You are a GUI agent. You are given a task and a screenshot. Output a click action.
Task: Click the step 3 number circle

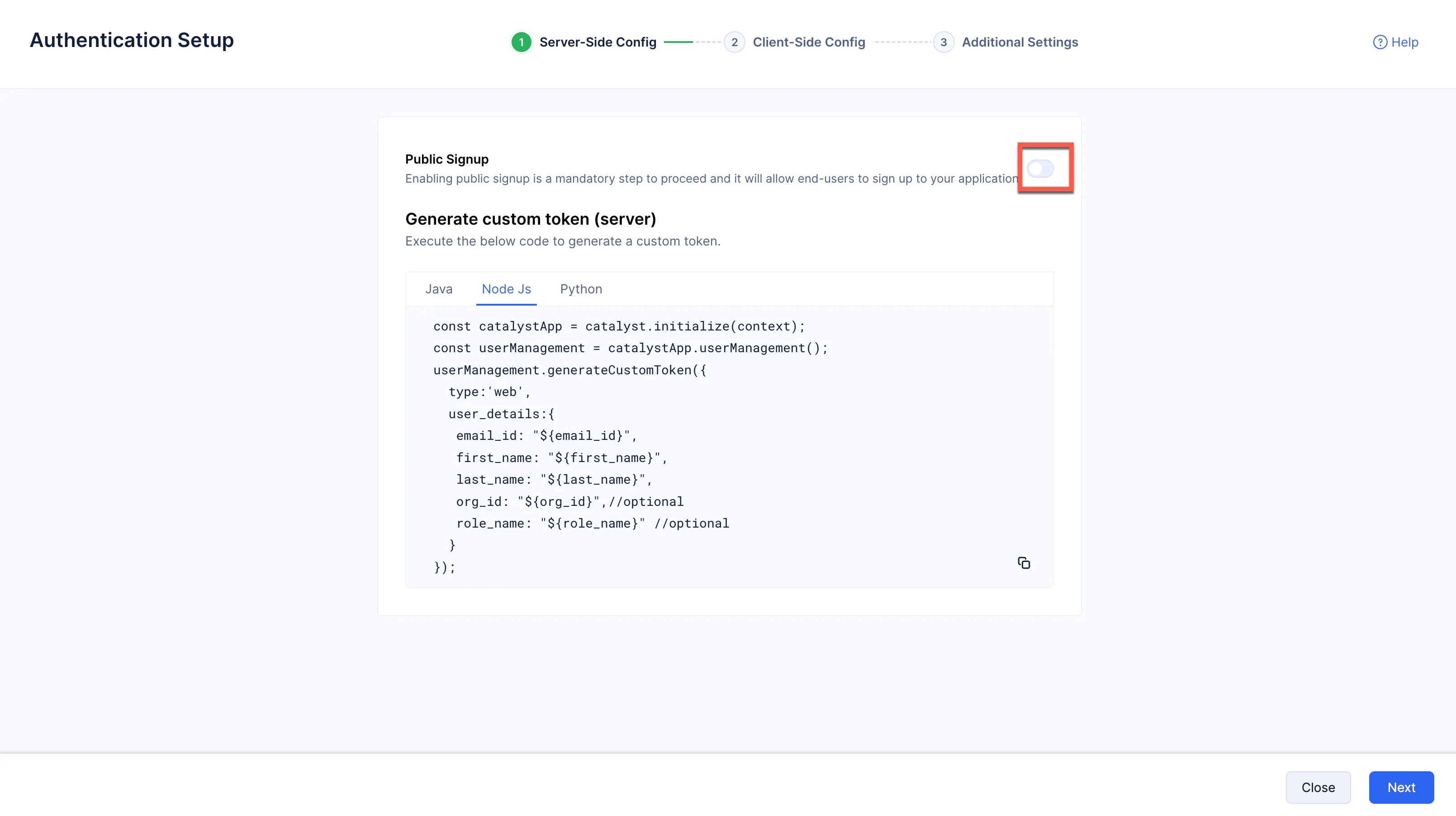pyautogui.click(x=944, y=42)
